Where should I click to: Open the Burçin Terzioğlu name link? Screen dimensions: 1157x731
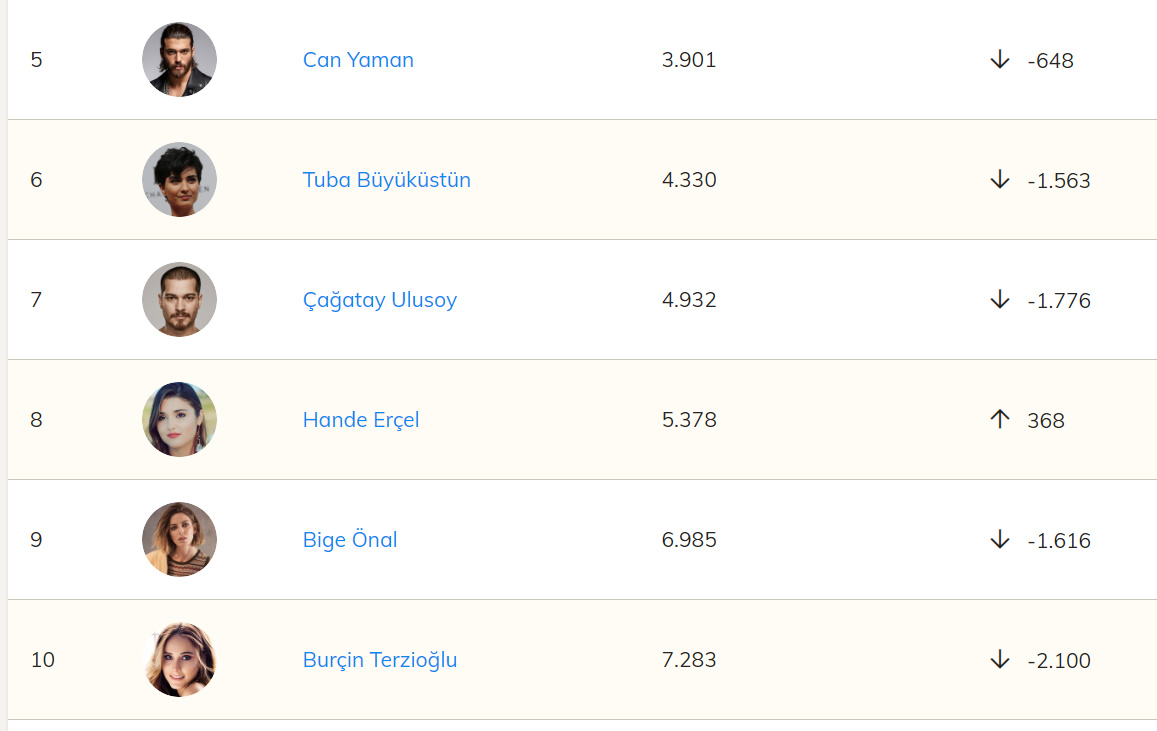[x=379, y=660]
